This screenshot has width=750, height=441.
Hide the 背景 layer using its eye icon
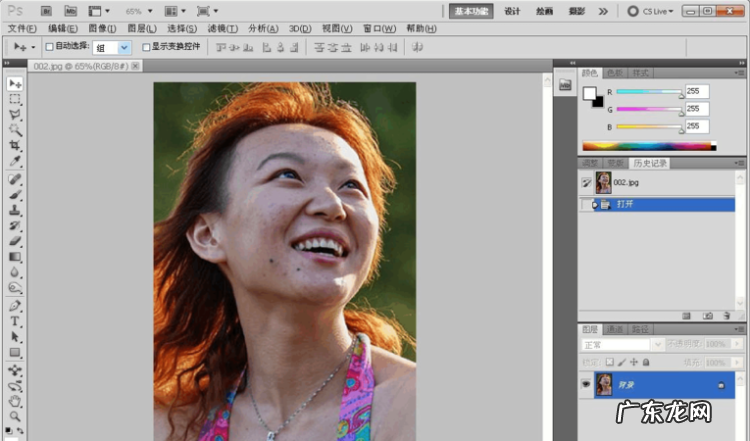pyautogui.click(x=587, y=384)
